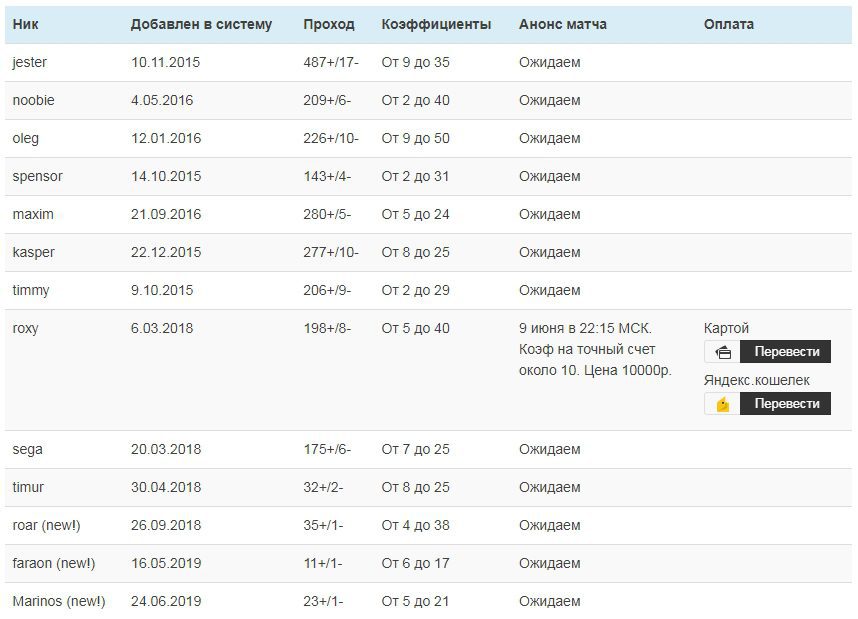Click roxy's match announcement text

[595, 349]
